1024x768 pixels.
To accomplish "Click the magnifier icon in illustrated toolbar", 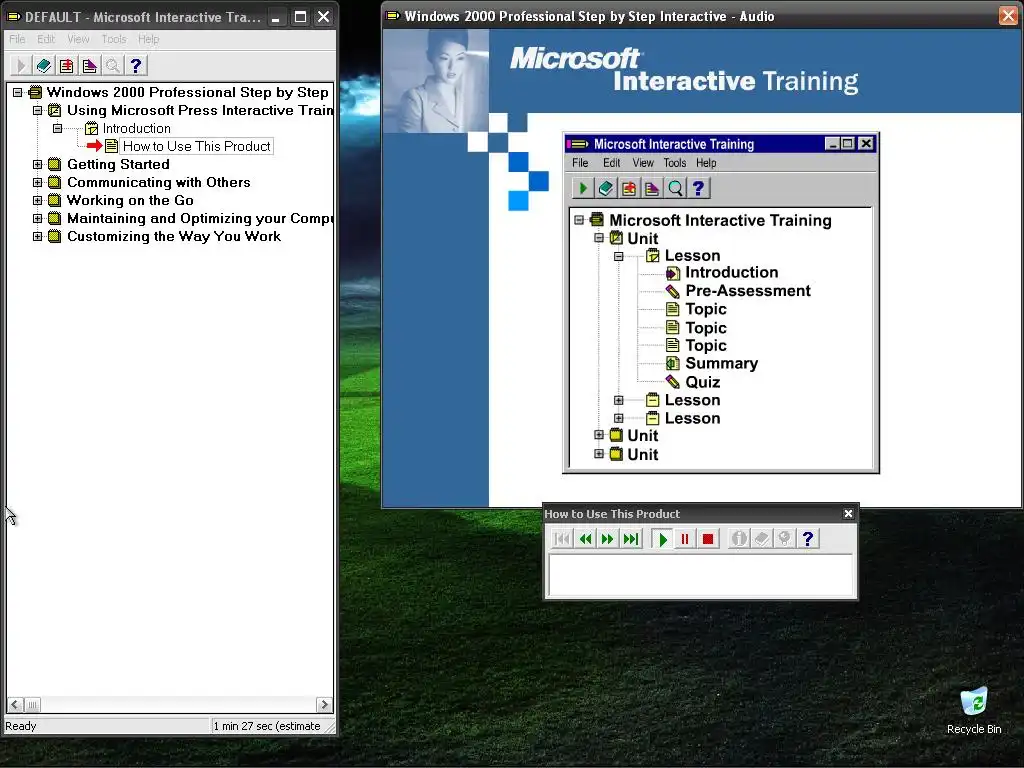I will [675, 189].
